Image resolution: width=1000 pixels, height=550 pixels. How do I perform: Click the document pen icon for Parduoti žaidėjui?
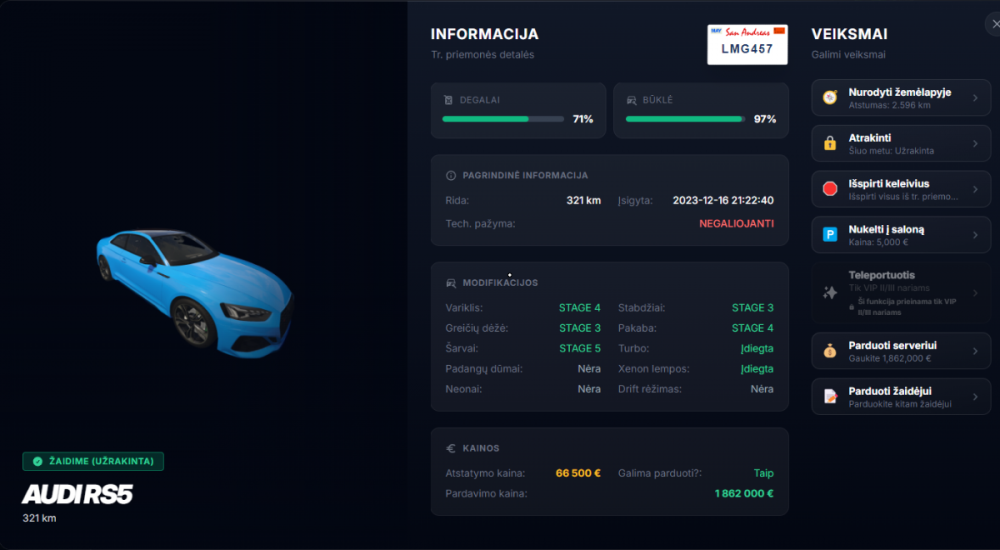click(830, 396)
